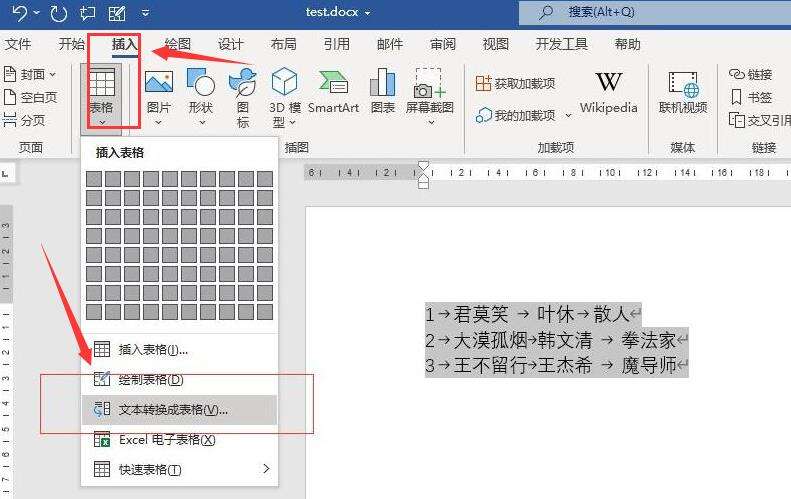
Task: Choose 插入表格(I)... menu item
Action: pos(179,349)
